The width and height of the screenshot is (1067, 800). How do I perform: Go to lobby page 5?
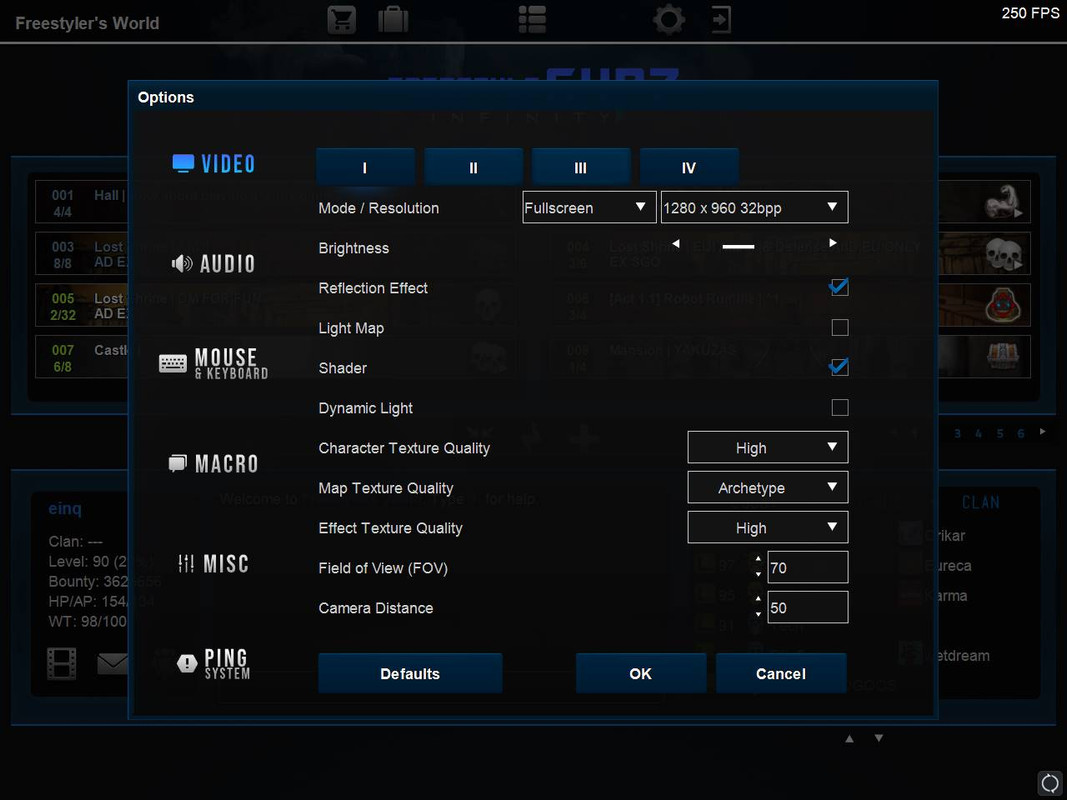[1000, 433]
